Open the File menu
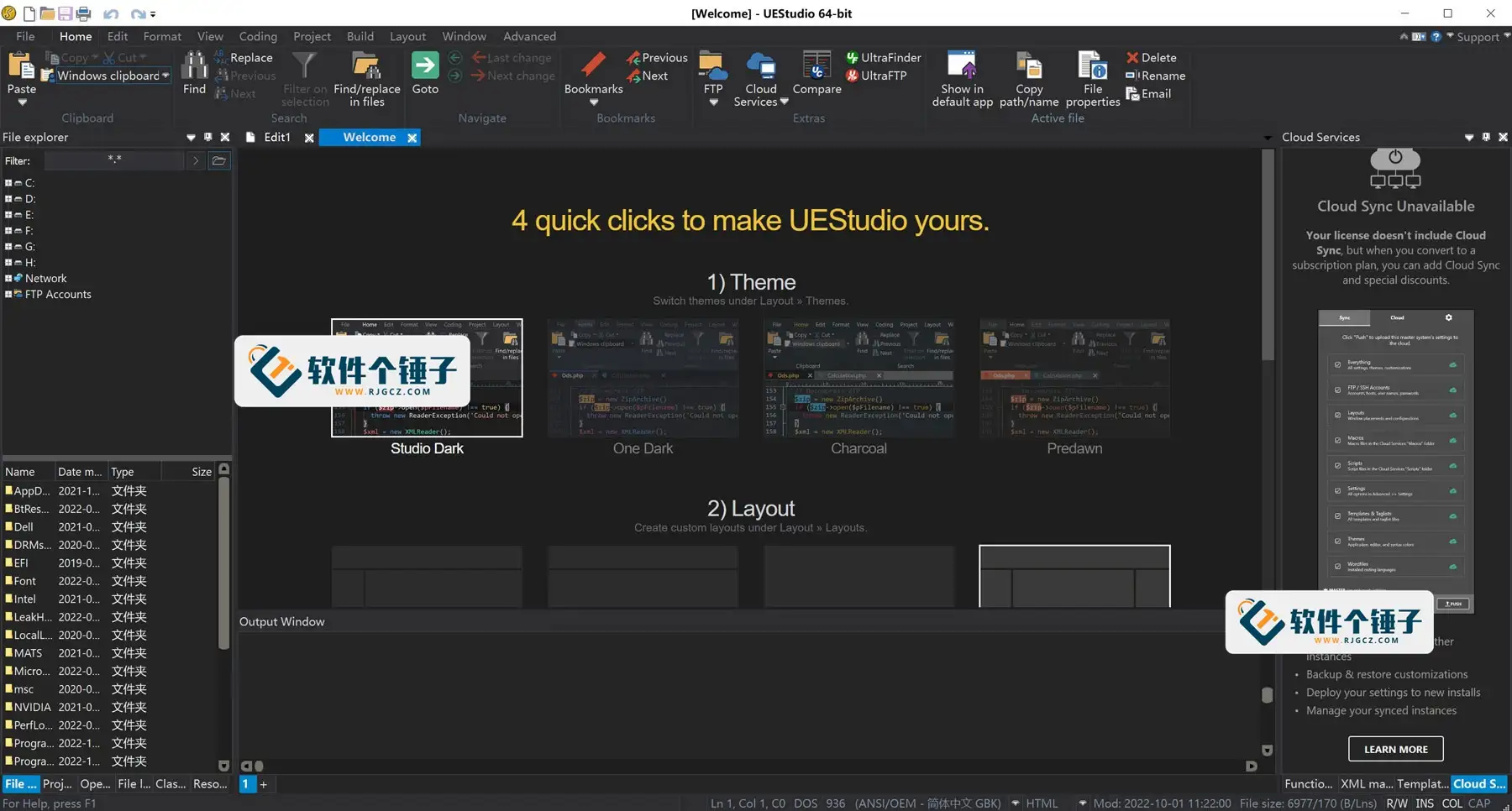Image resolution: width=1512 pixels, height=811 pixels. tap(25, 36)
